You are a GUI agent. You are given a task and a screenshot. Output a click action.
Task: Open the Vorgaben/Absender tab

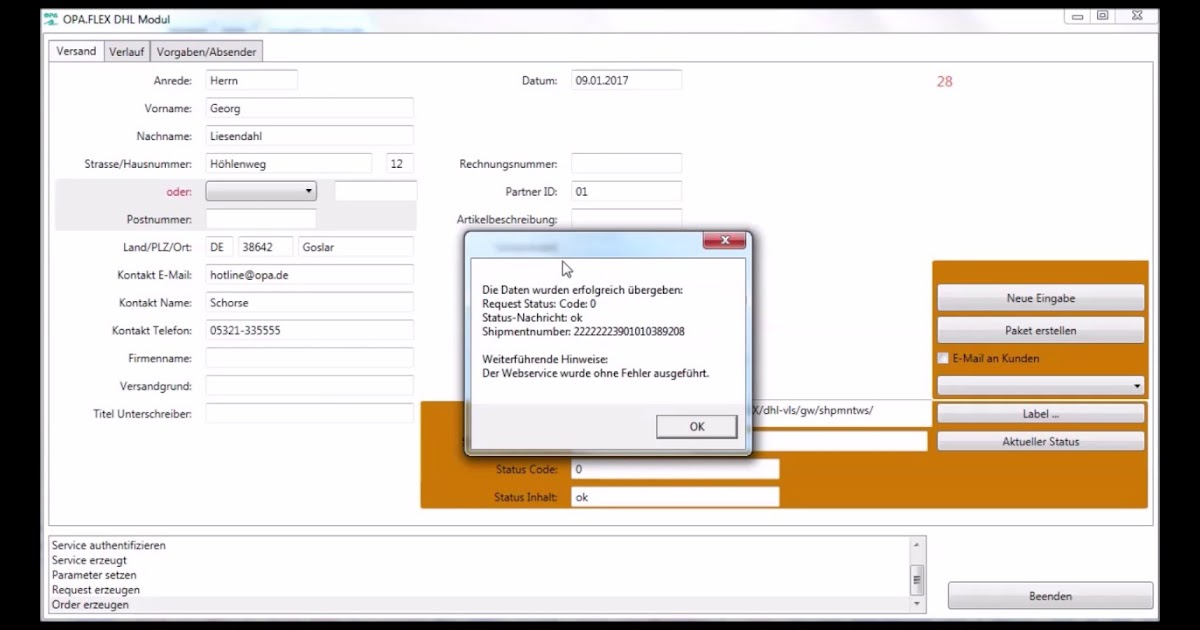[206, 52]
